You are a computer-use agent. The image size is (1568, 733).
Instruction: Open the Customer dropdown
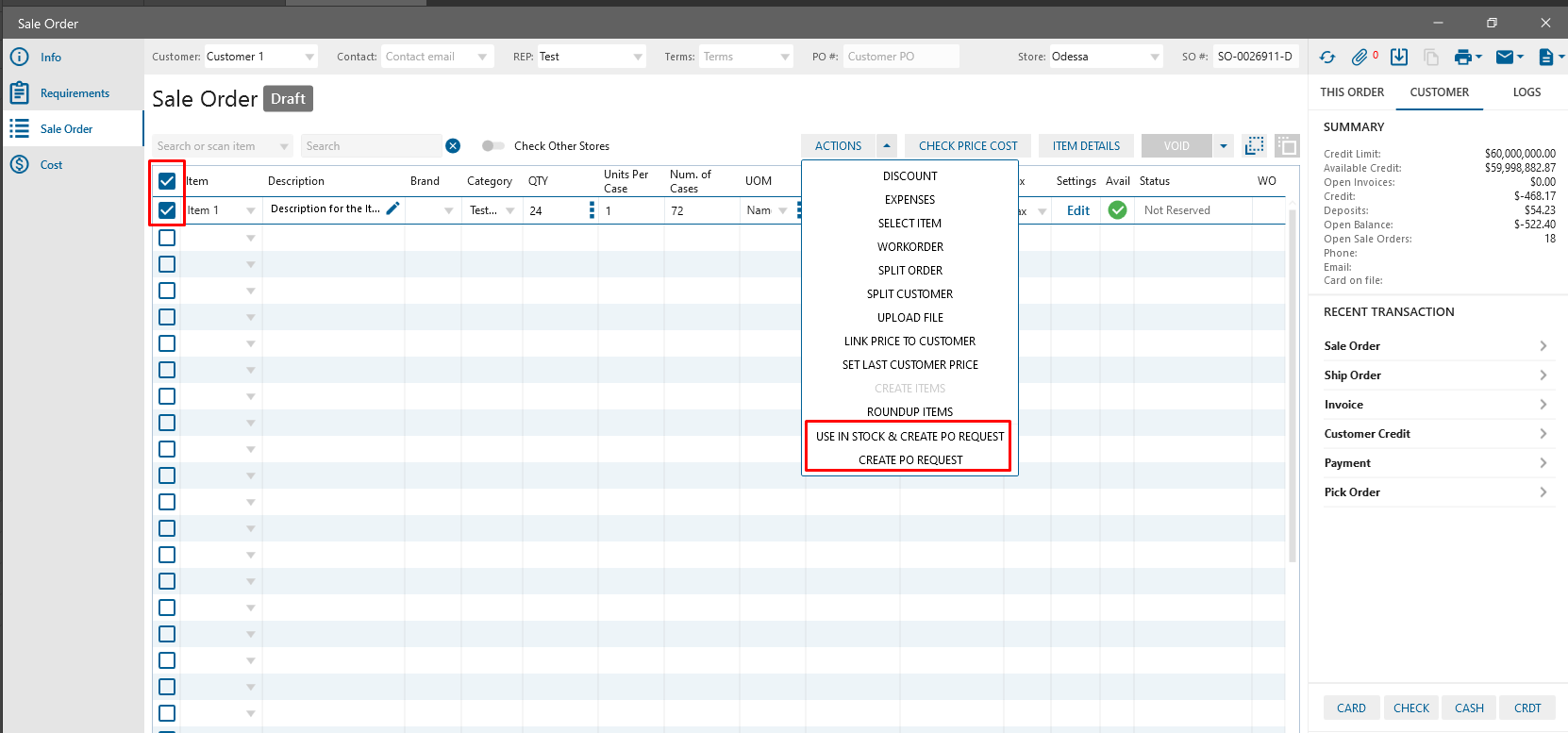309,58
